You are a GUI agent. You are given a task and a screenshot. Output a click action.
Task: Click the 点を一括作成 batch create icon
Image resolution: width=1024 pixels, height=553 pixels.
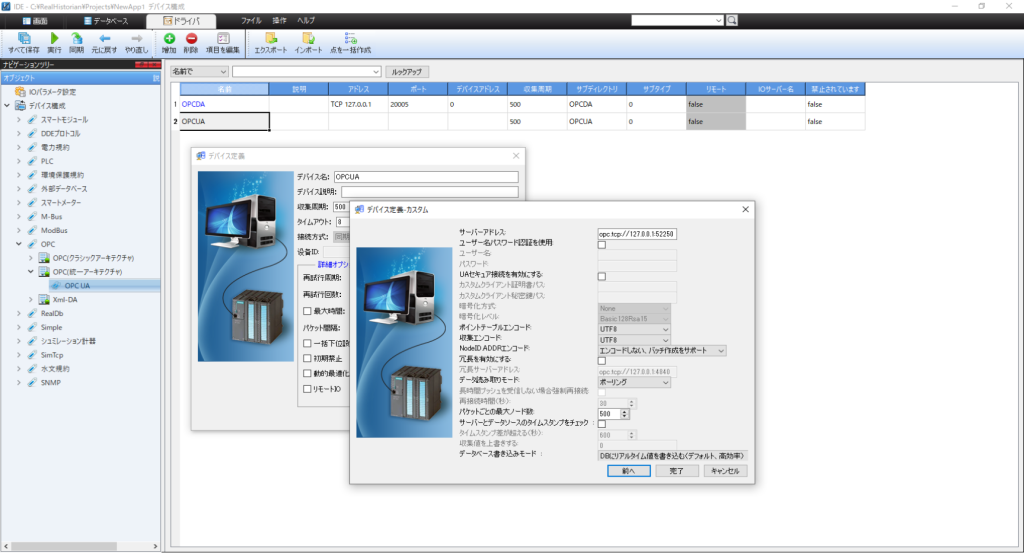tap(350, 38)
